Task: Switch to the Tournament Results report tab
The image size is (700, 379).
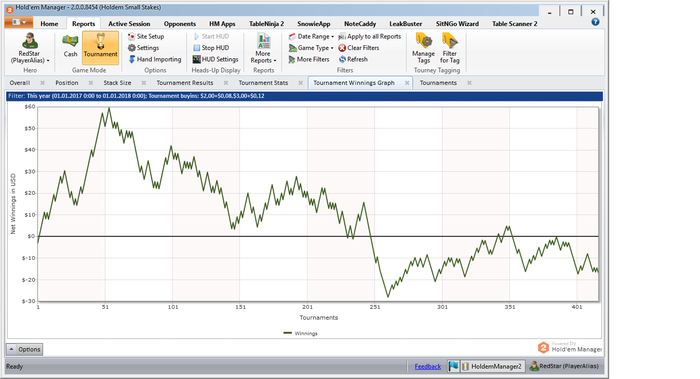Action: pyautogui.click(x=185, y=83)
